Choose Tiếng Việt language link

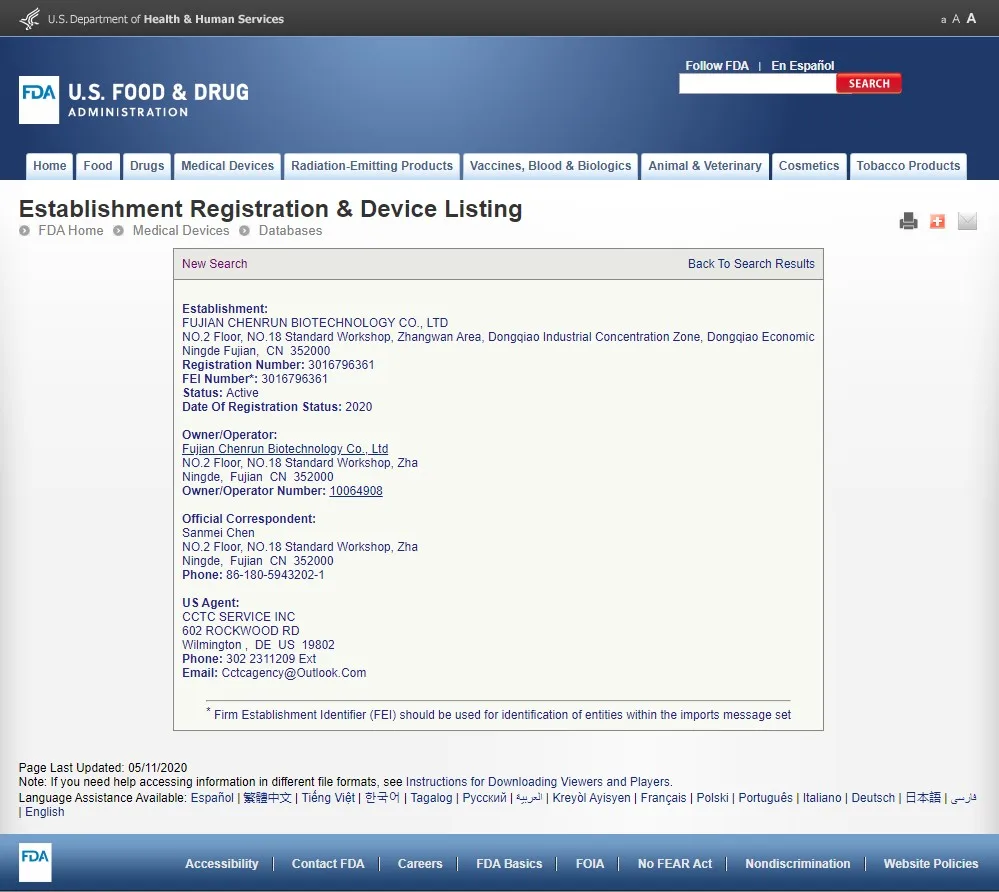328,798
